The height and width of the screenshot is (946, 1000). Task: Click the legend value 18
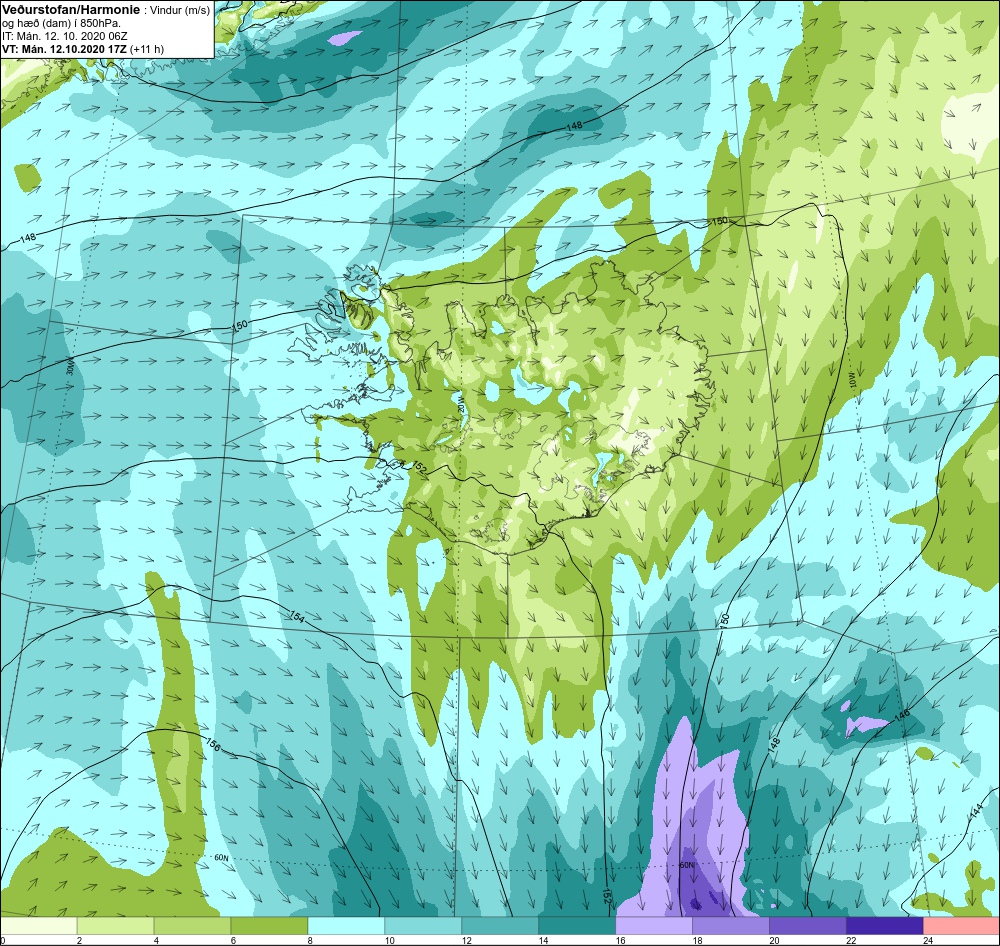[x=698, y=940]
